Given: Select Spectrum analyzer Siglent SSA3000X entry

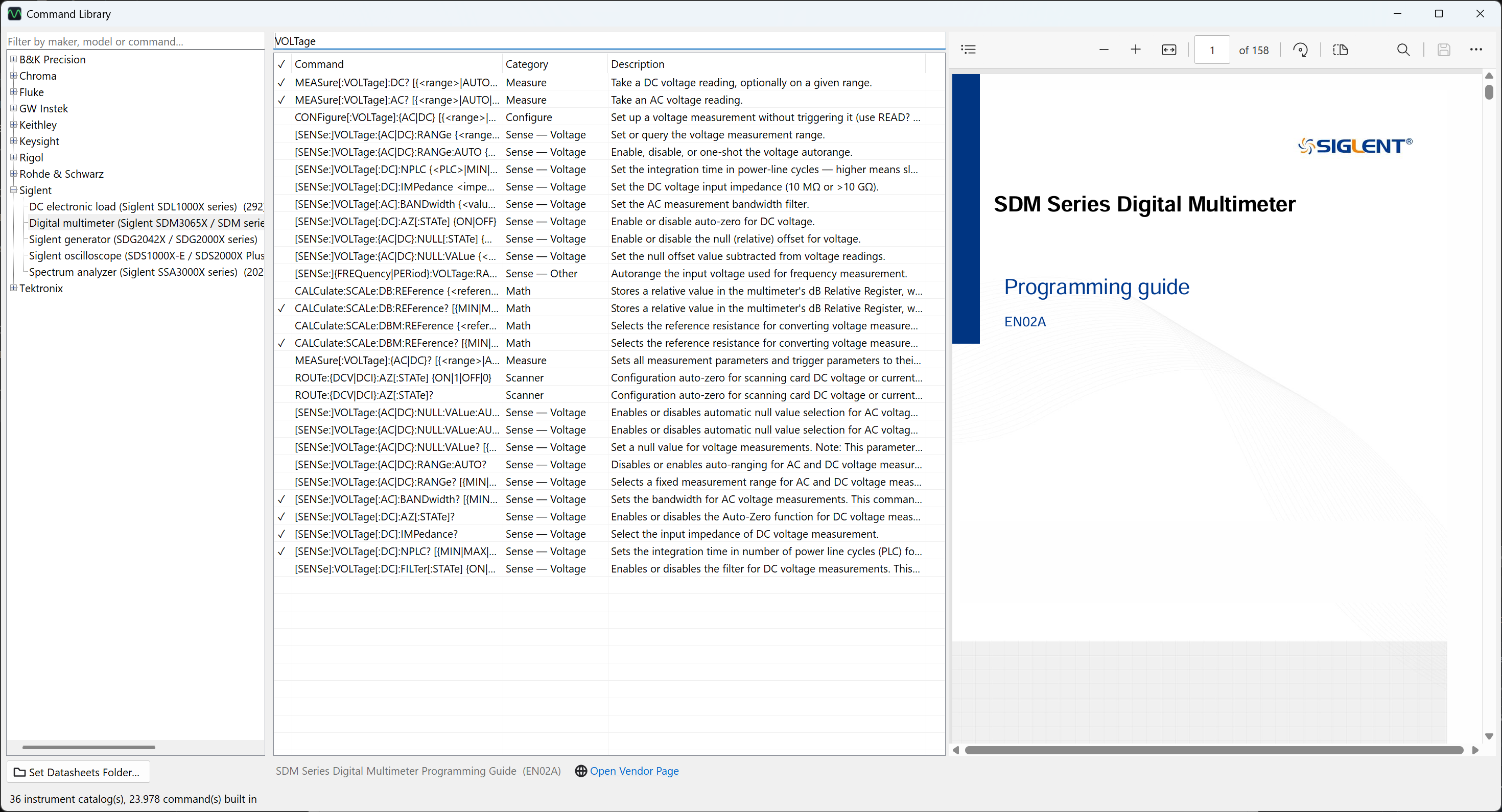Looking at the screenshot, I should tap(146, 272).
